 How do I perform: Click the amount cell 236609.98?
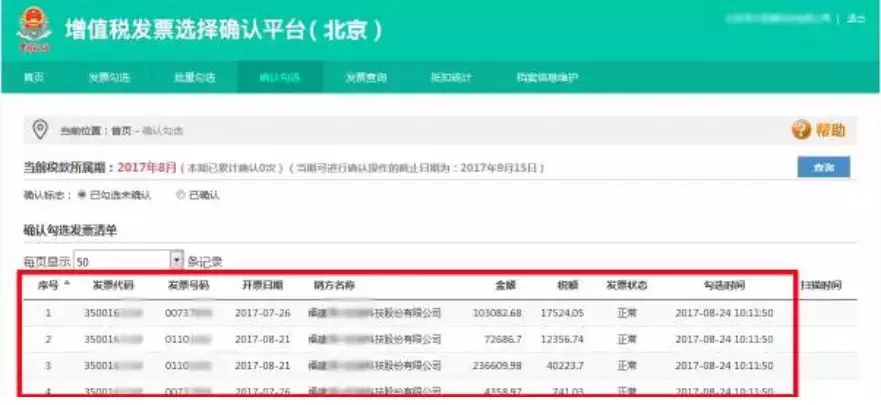pyautogui.click(x=497, y=366)
